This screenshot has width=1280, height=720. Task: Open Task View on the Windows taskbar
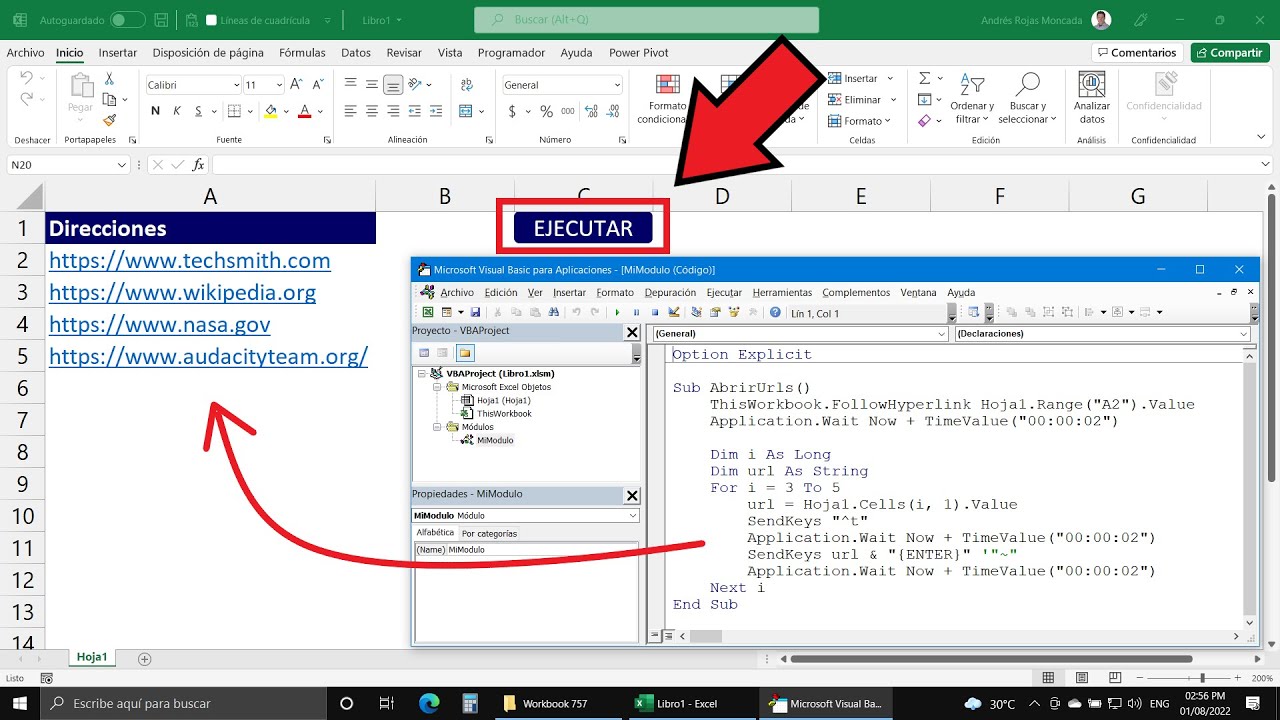387,703
